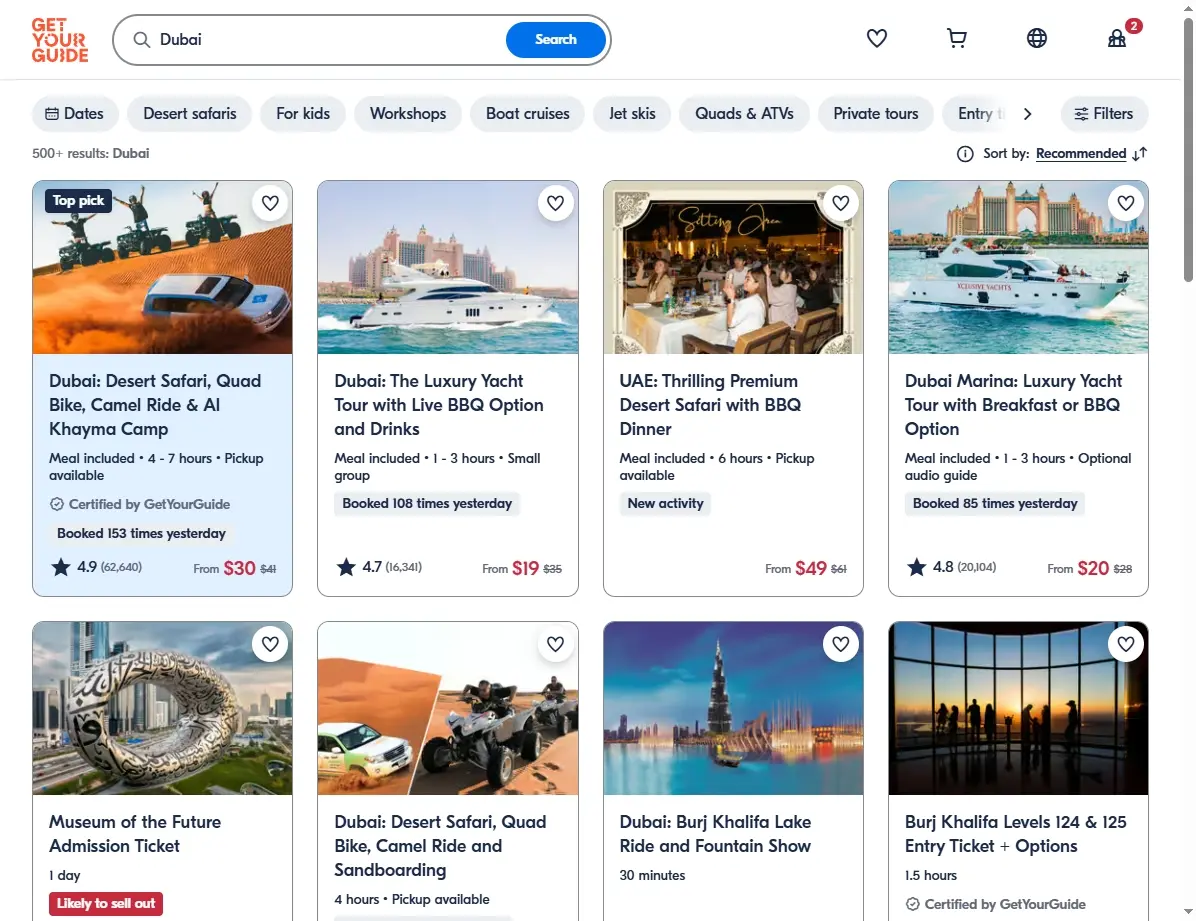Open the Museum of the Future photo
The height and width of the screenshot is (921, 1196).
(x=162, y=708)
